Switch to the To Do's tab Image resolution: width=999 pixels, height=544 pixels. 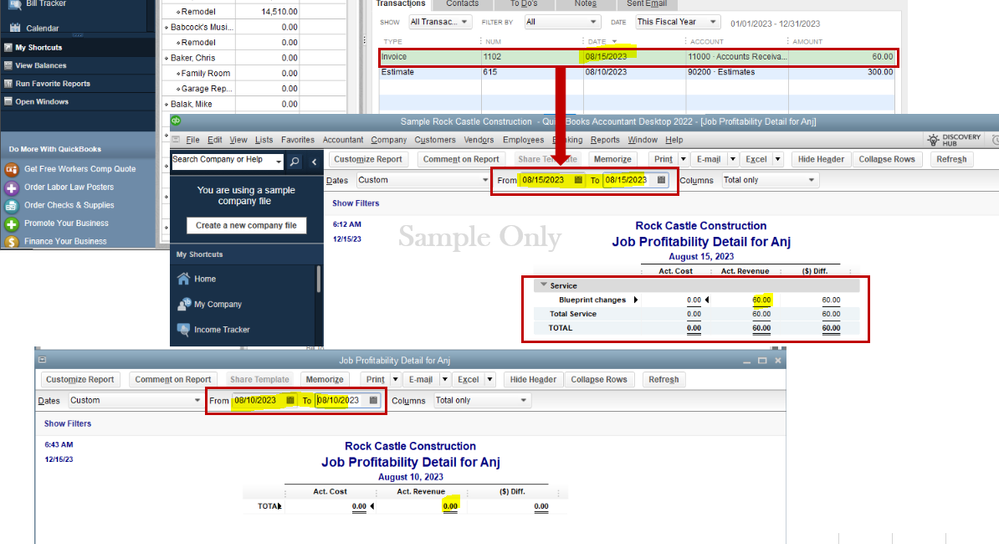(x=524, y=4)
